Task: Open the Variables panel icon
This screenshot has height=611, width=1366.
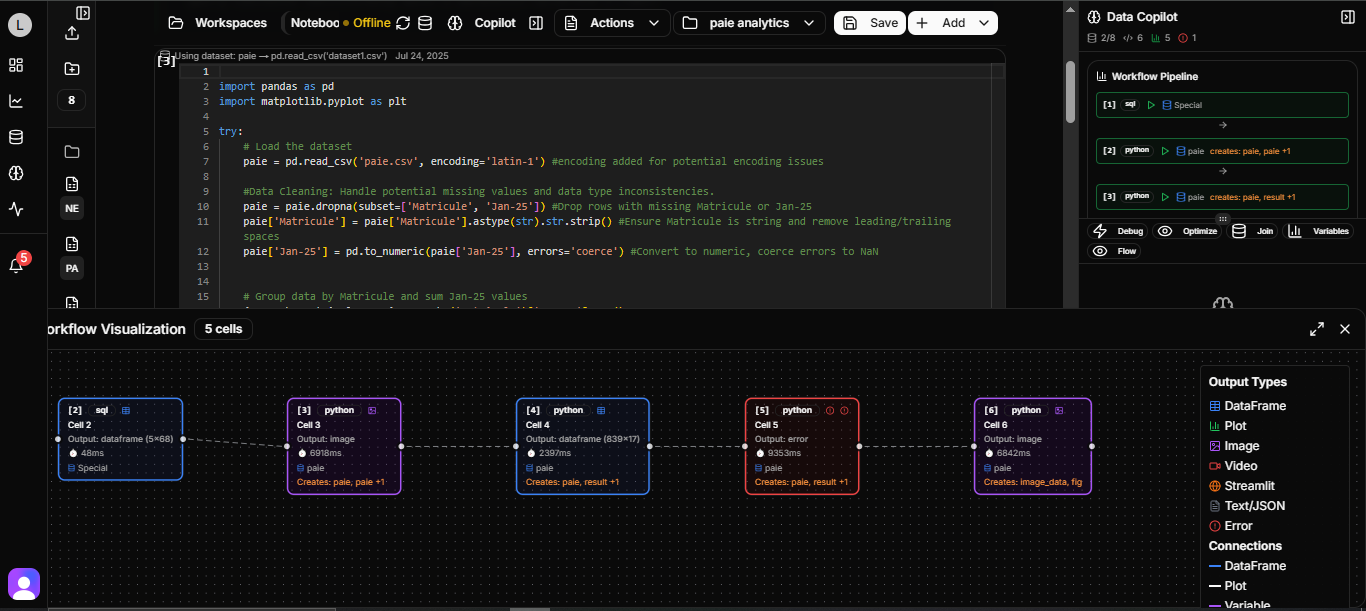Action: coord(1320,231)
